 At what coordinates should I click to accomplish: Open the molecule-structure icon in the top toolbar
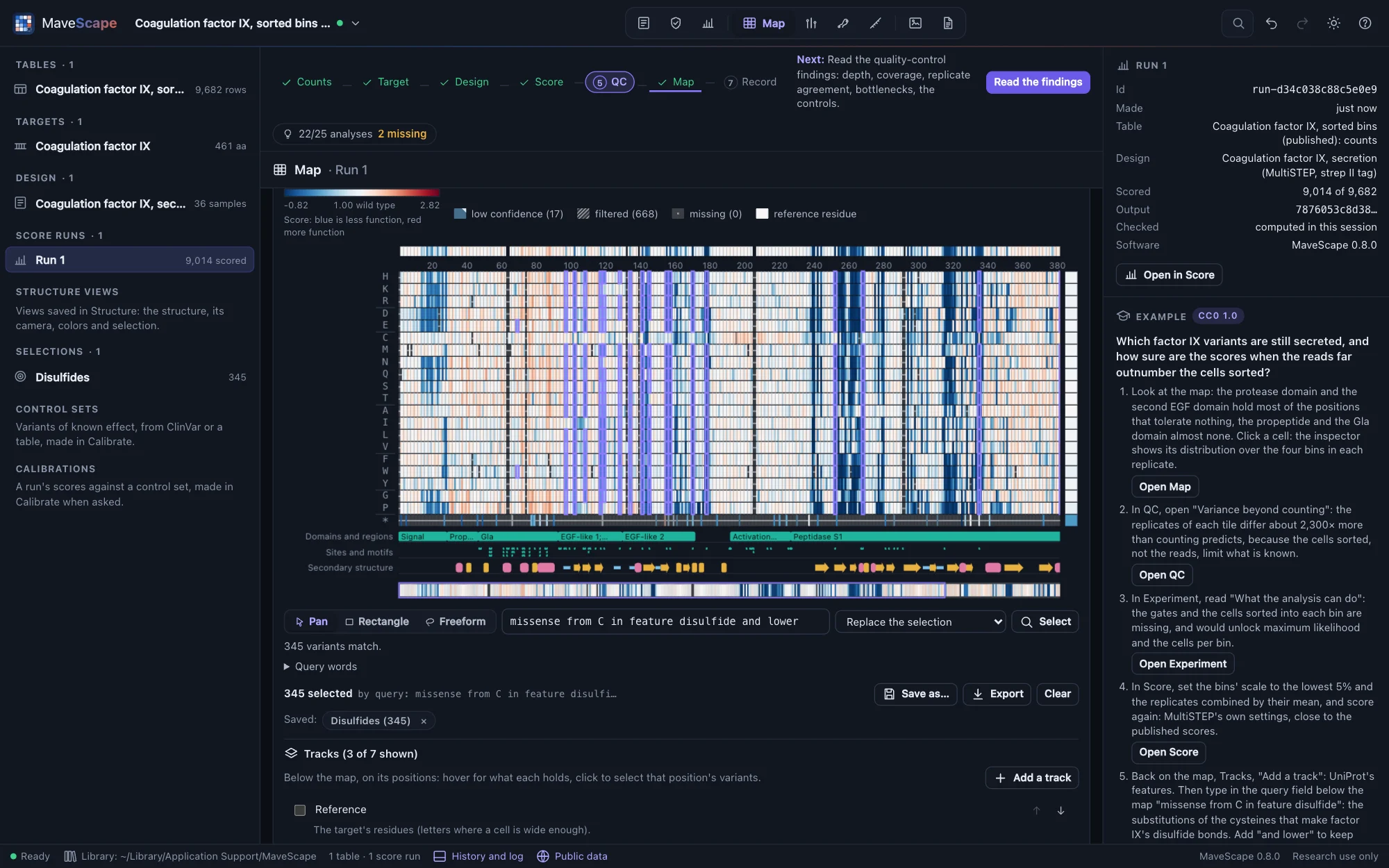pos(843,23)
